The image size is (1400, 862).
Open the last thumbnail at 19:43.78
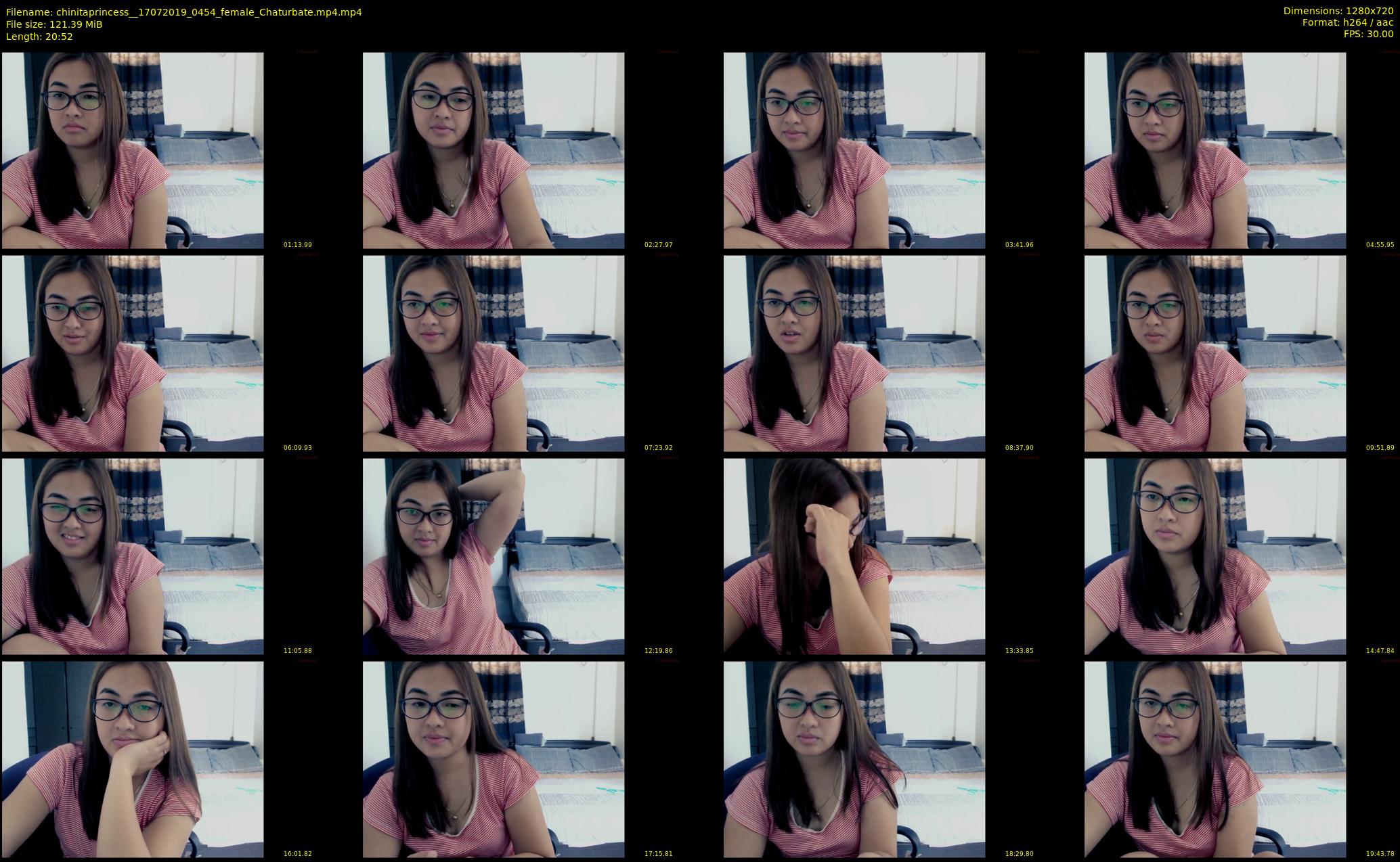pyautogui.click(x=1215, y=759)
